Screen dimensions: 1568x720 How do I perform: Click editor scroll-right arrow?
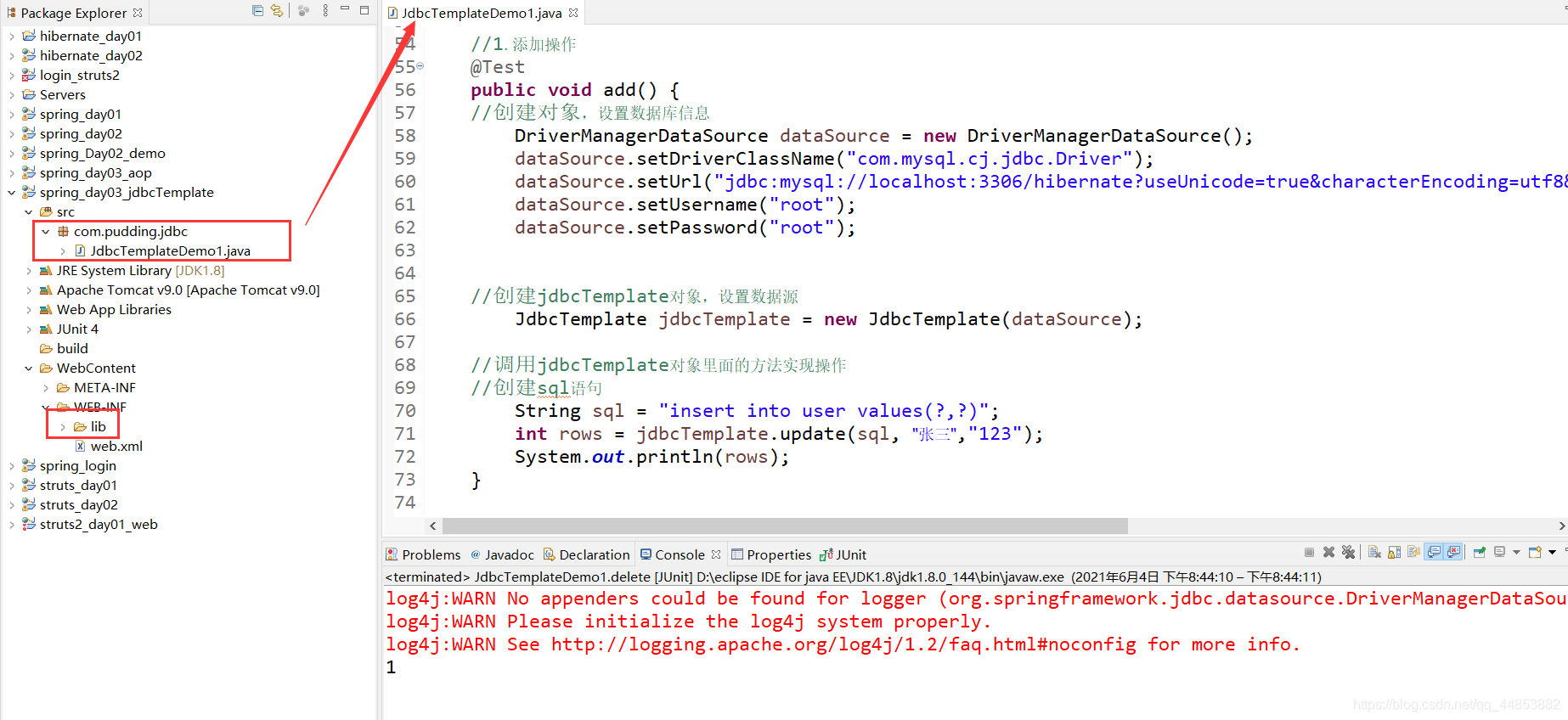(1561, 526)
